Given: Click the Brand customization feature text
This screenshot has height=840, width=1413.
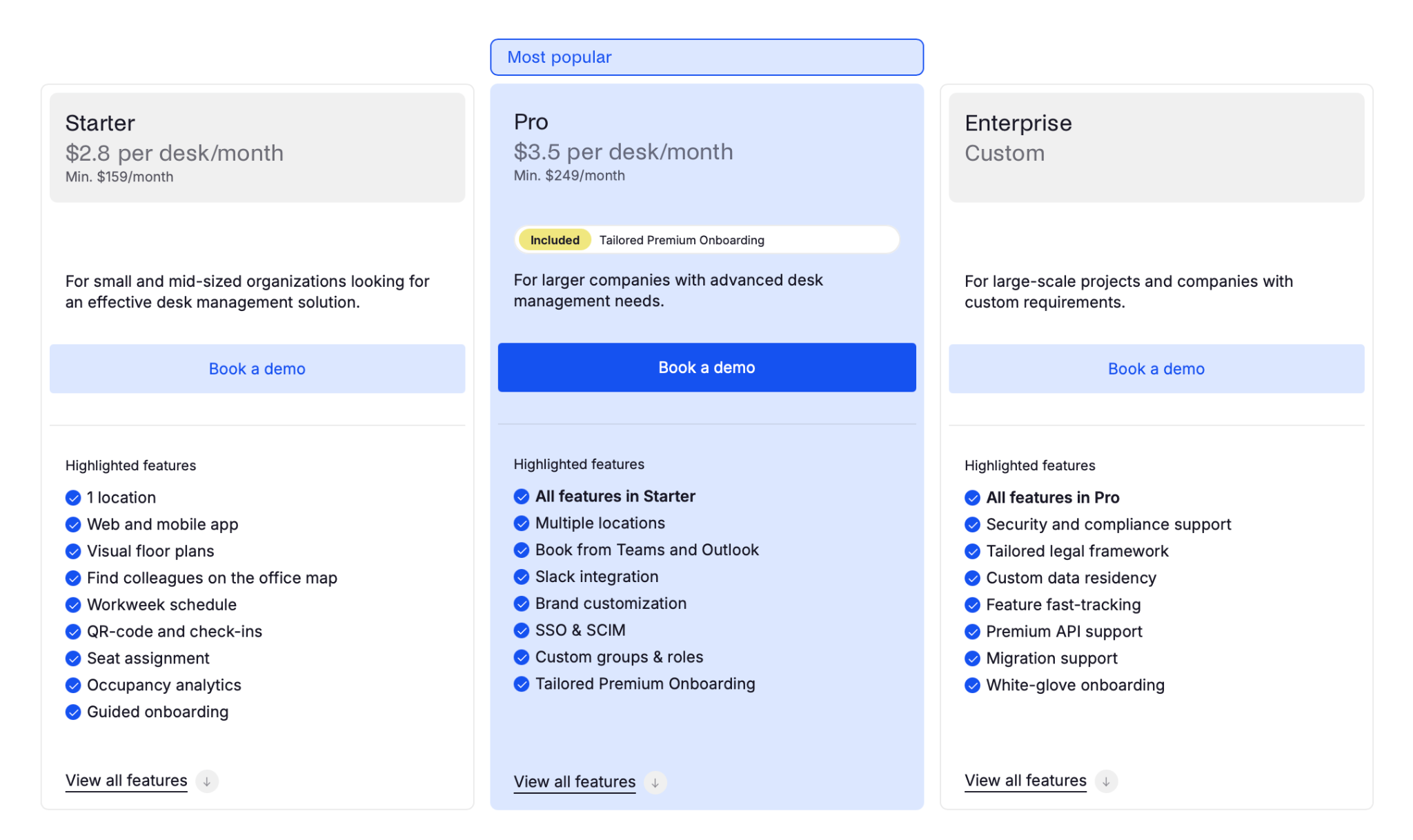Looking at the screenshot, I should tap(611, 604).
